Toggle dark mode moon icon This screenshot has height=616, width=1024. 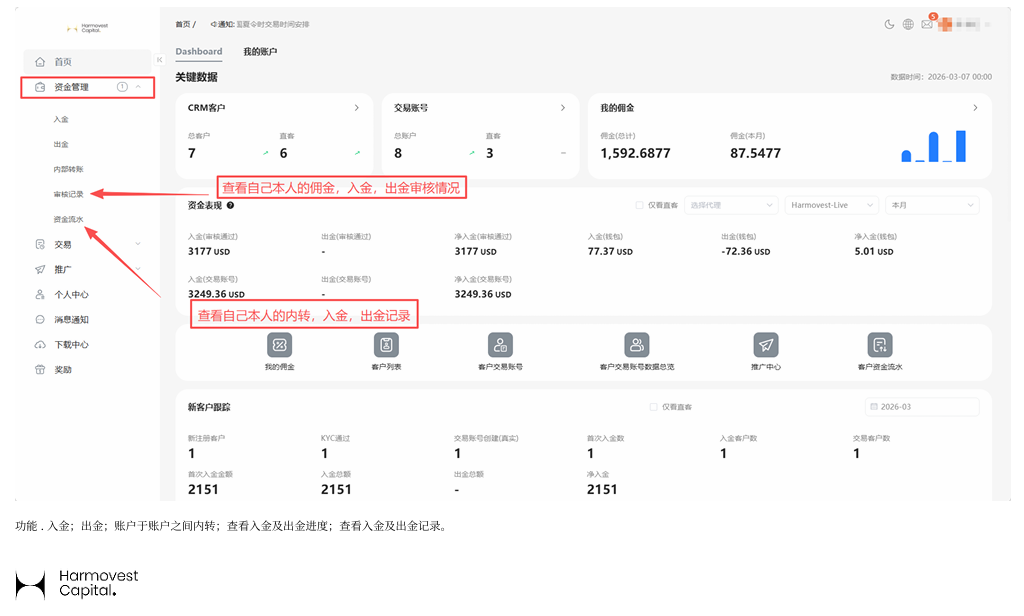pyautogui.click(x=889, y=24)
